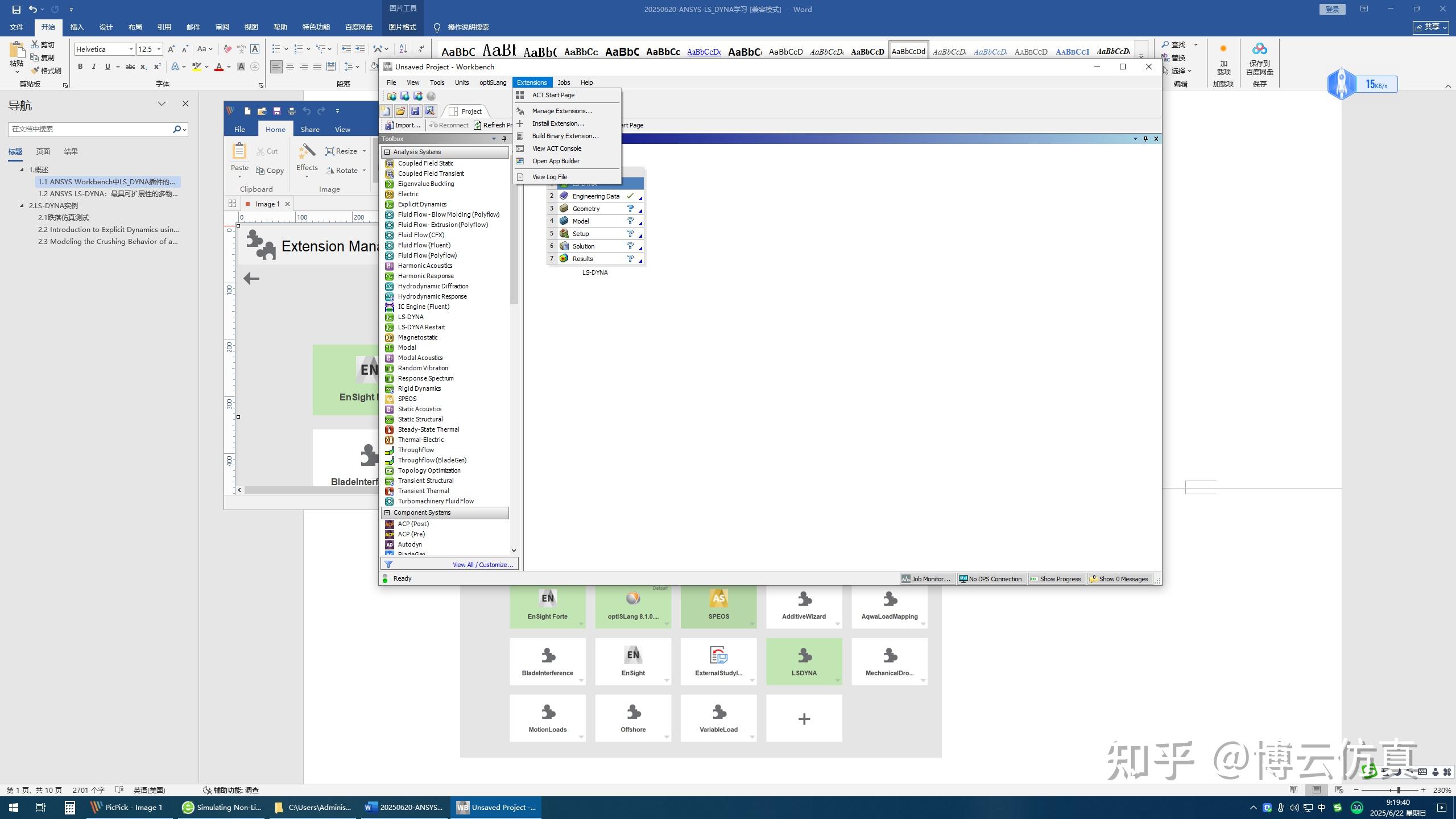The image size is (1456, 819).
Task: Select Manage Extensions from the Extensions menu
Action: coord(562,111)
